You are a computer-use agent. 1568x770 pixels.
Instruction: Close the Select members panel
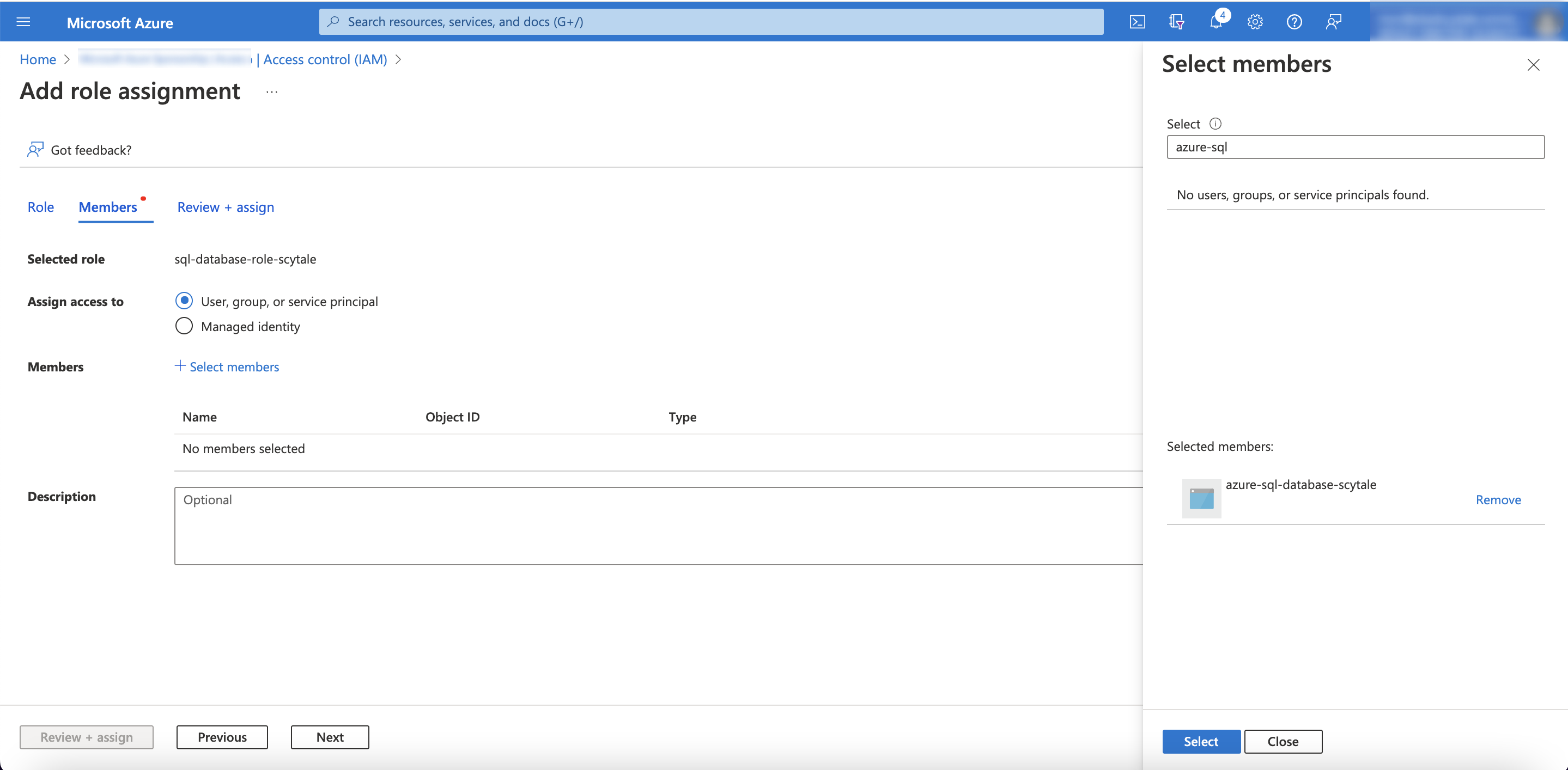(x=1533, y=65)
